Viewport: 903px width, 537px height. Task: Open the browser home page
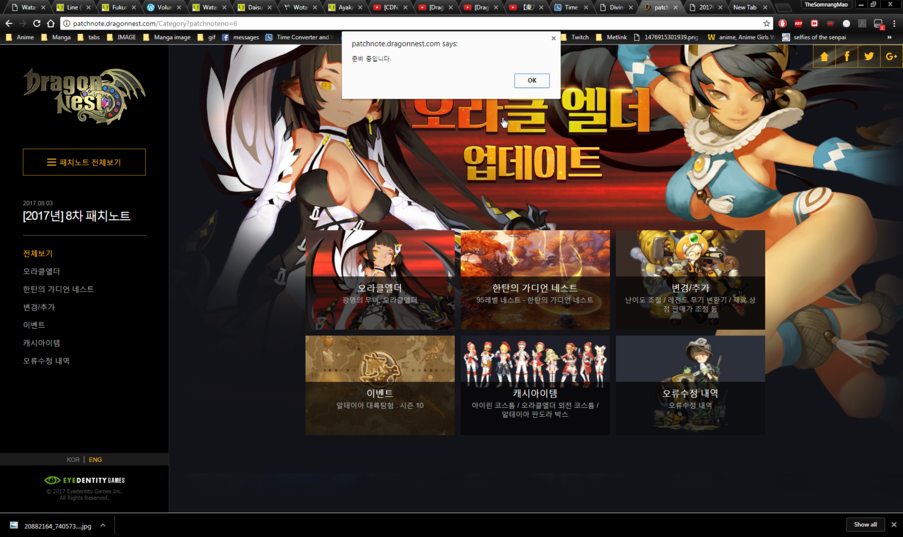(51, 24)
